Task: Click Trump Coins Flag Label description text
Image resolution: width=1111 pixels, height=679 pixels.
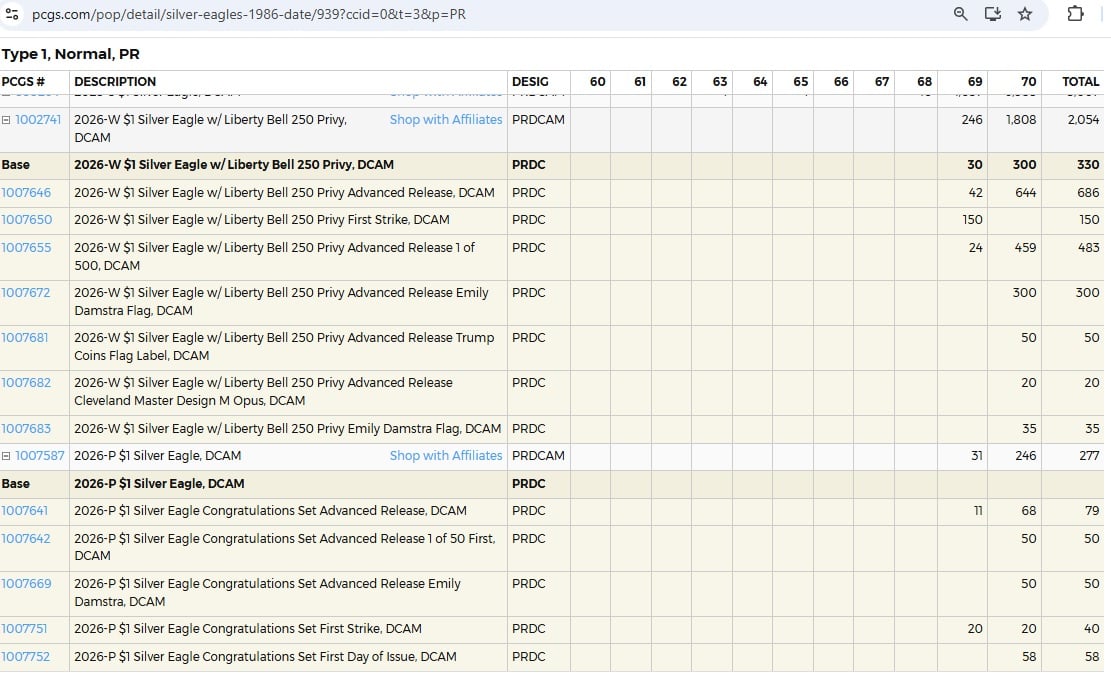Action: coord(284,347)
